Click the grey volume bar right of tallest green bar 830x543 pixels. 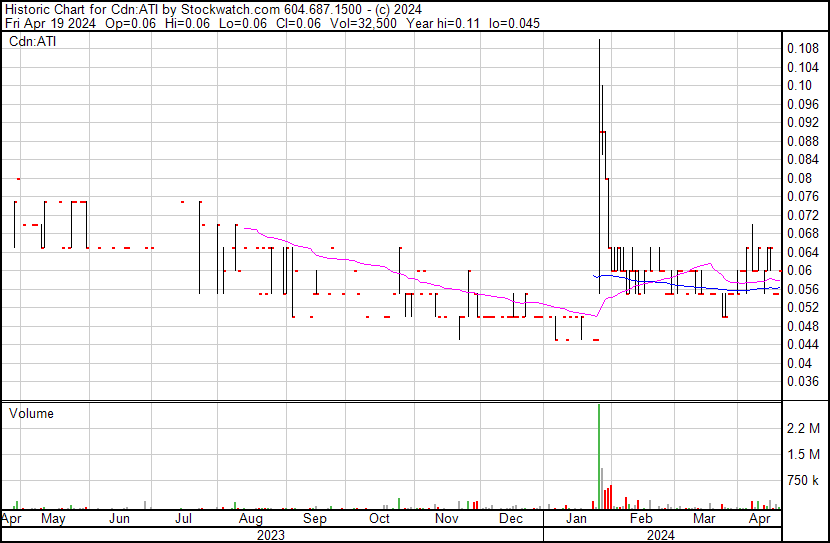[602, 488]
